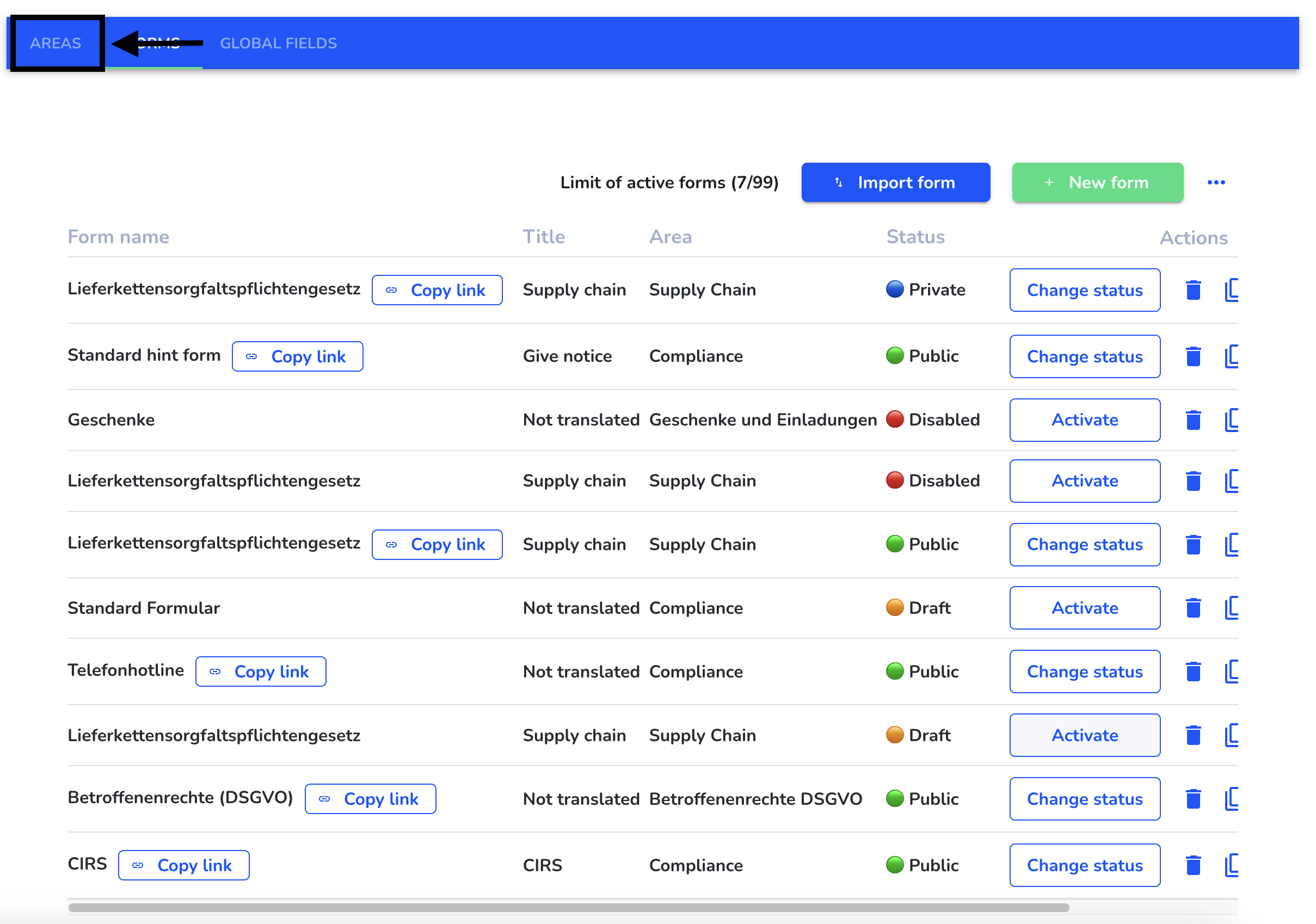This screenshot has height=924, width=1316.
Task: Change status of Telefonhotline form
Action: pos(1085,672)
